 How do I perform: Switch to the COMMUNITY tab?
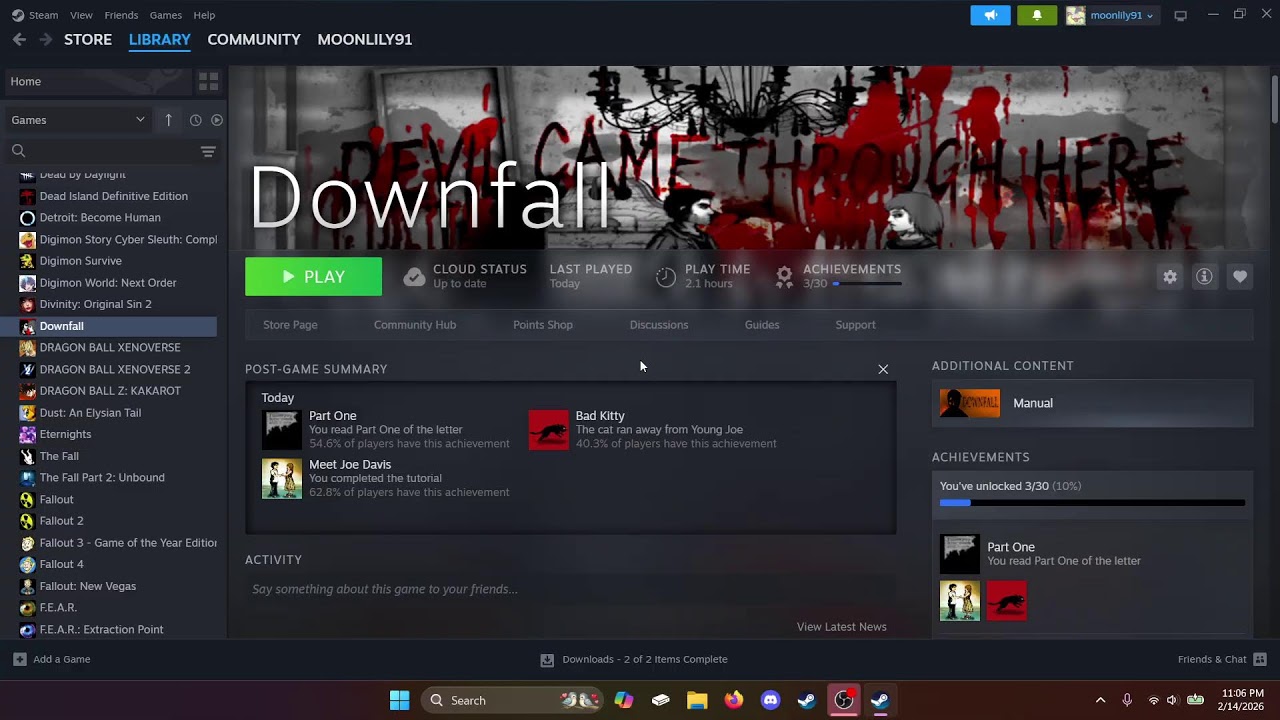point(254,39)
